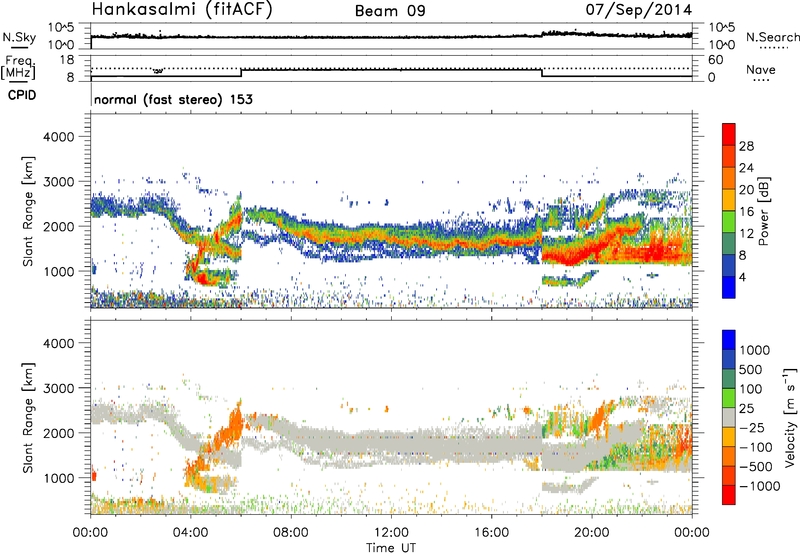The height and width of the screenshot is (554, 800).
Task: Select the 16:00 time tick label
Action: [x=491, y=533]
